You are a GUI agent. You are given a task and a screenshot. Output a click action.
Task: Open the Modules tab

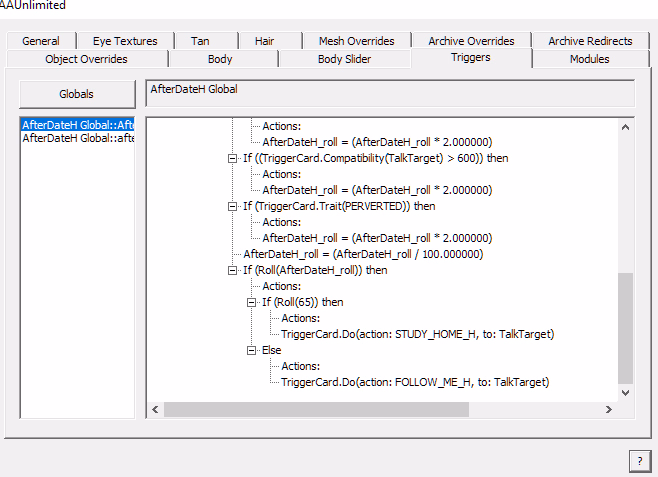click(589, 59)
